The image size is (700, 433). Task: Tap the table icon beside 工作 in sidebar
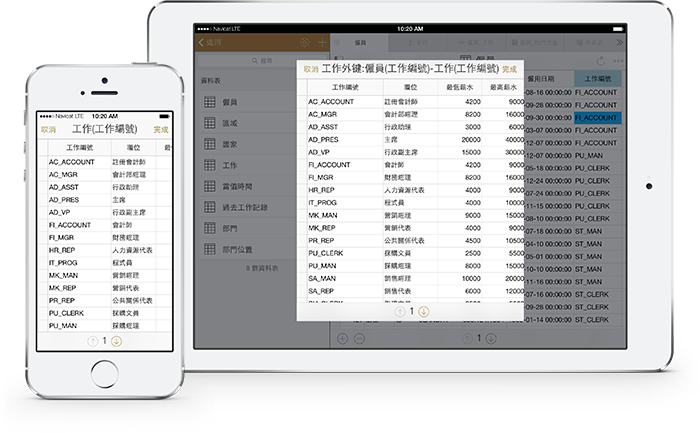(210, 165)
